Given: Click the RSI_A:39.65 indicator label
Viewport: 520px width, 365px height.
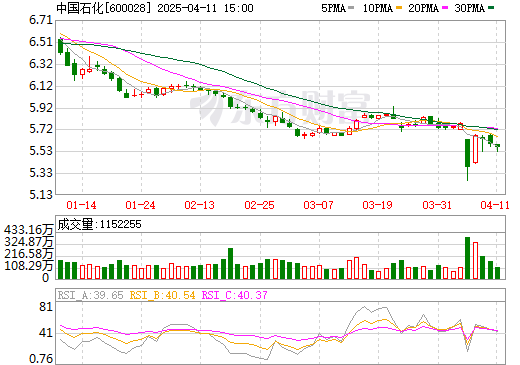Looking at the screenshot, I should pos(90,295).
